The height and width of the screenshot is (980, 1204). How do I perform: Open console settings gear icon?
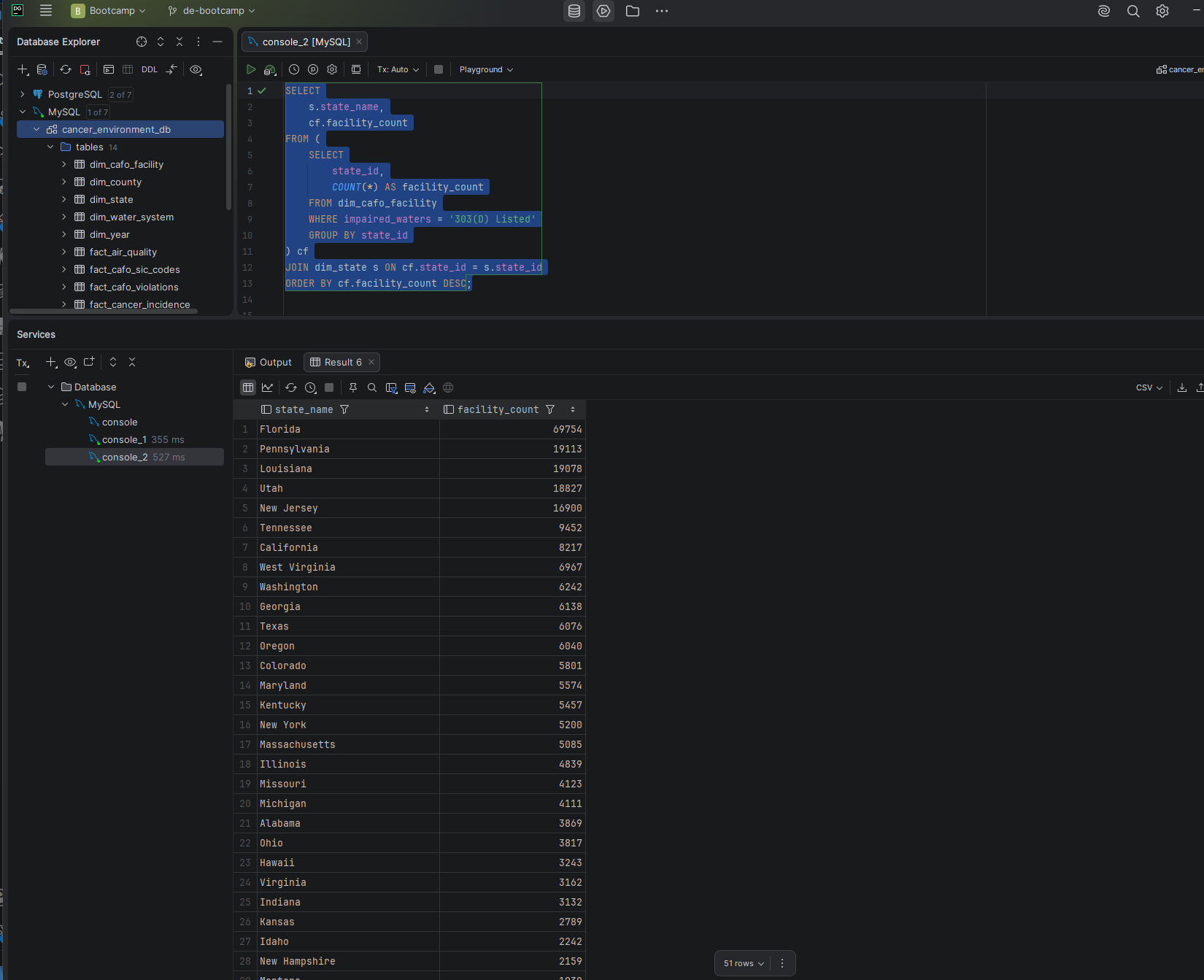click(x=332, y=69)
